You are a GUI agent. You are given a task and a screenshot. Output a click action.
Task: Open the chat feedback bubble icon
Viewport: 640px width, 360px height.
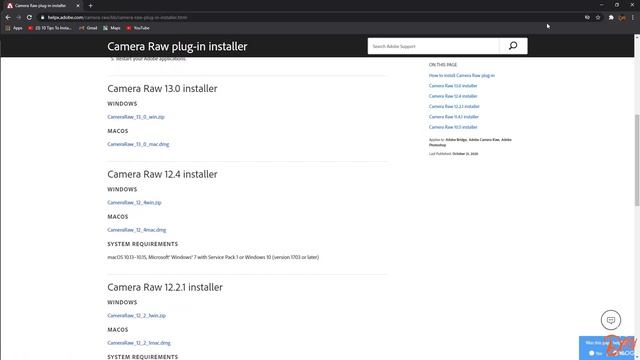[611, 320]
